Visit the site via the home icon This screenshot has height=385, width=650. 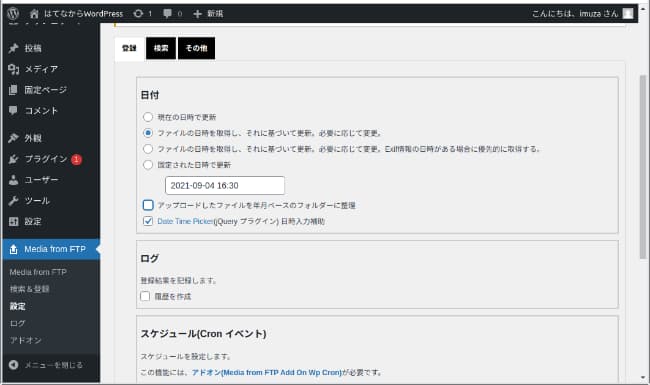34,14
